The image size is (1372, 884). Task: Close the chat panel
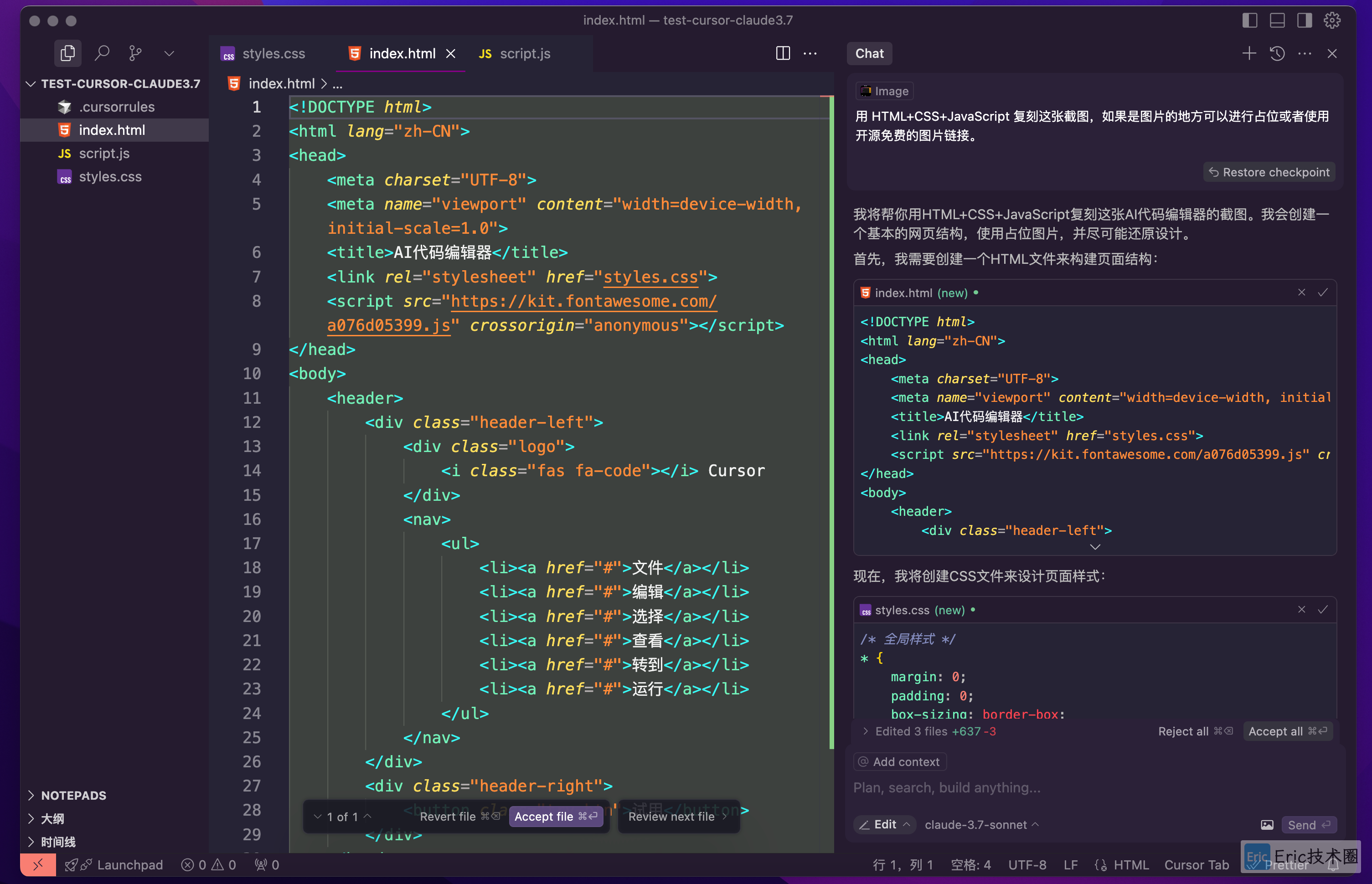(1332, 53)
